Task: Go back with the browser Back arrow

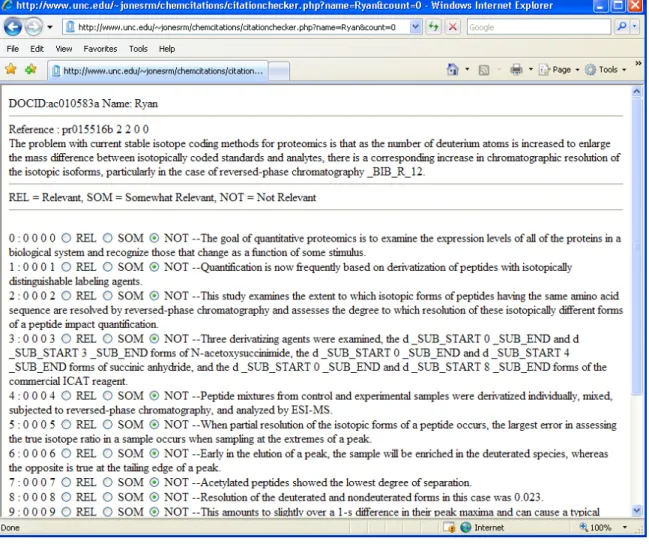Action: pyautogui.click(x=12, y=27)
